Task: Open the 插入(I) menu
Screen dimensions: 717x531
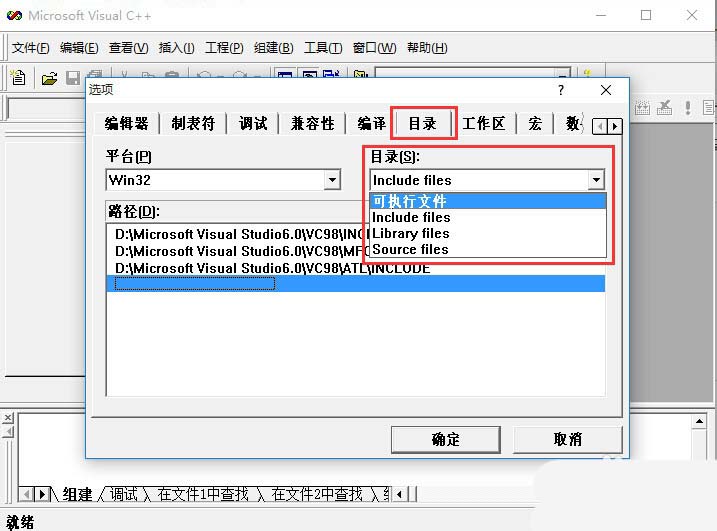Action: point(177,48)
